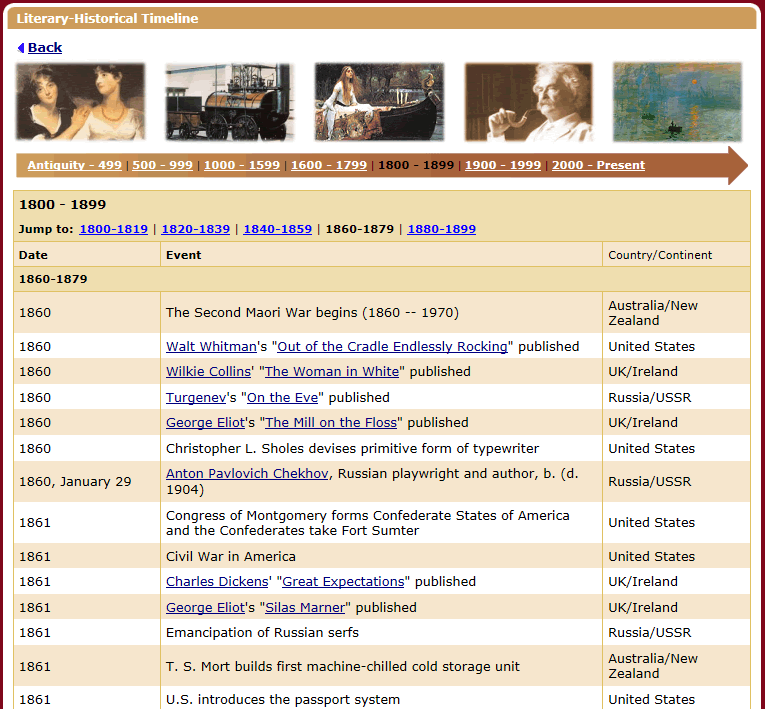Open the Turgenev author link
Image resolution: width=765 pixels, height=709 pixels.
196,397
